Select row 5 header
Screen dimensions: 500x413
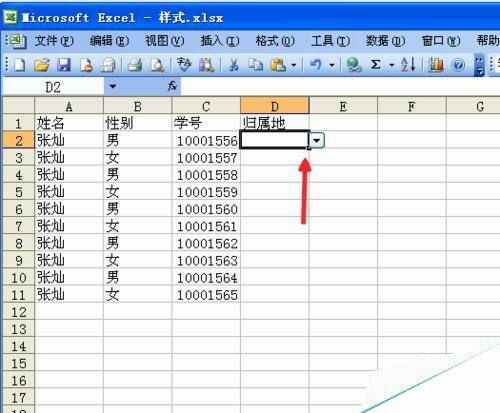[19, 192]
